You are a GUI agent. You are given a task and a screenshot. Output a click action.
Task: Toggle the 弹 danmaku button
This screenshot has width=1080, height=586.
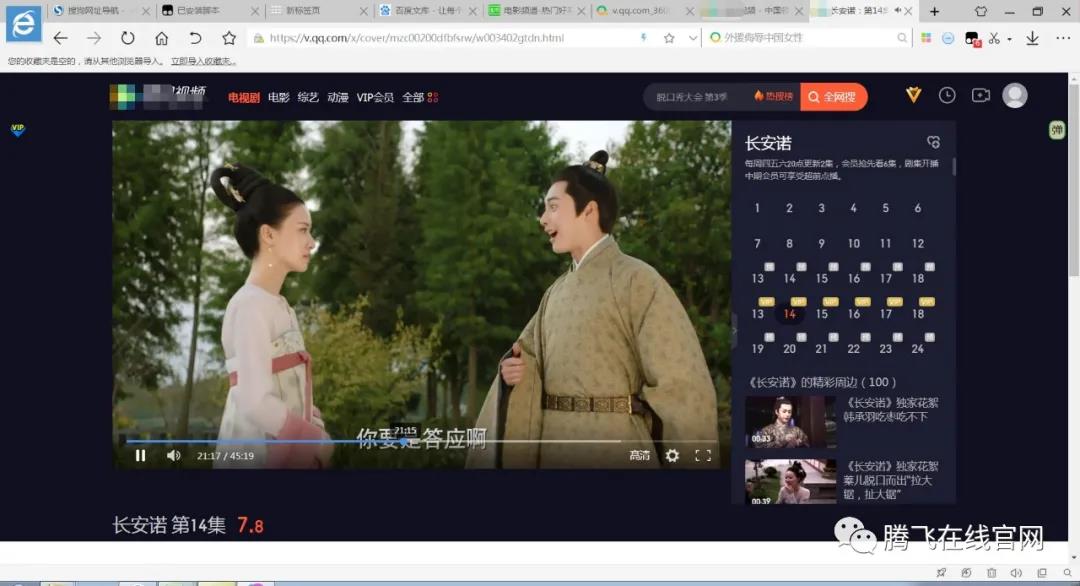pos(1056,131)
